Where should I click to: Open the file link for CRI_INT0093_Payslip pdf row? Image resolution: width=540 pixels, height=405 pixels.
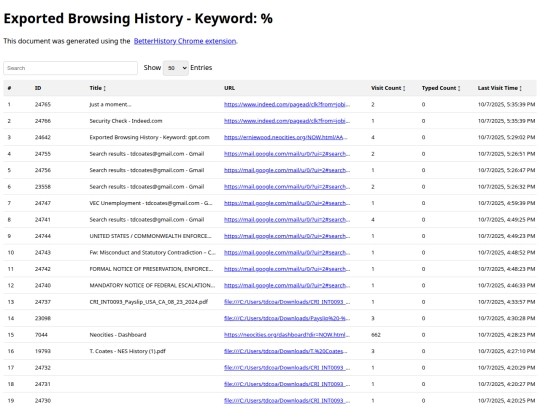pyautogui.click(x=287, y=302)
